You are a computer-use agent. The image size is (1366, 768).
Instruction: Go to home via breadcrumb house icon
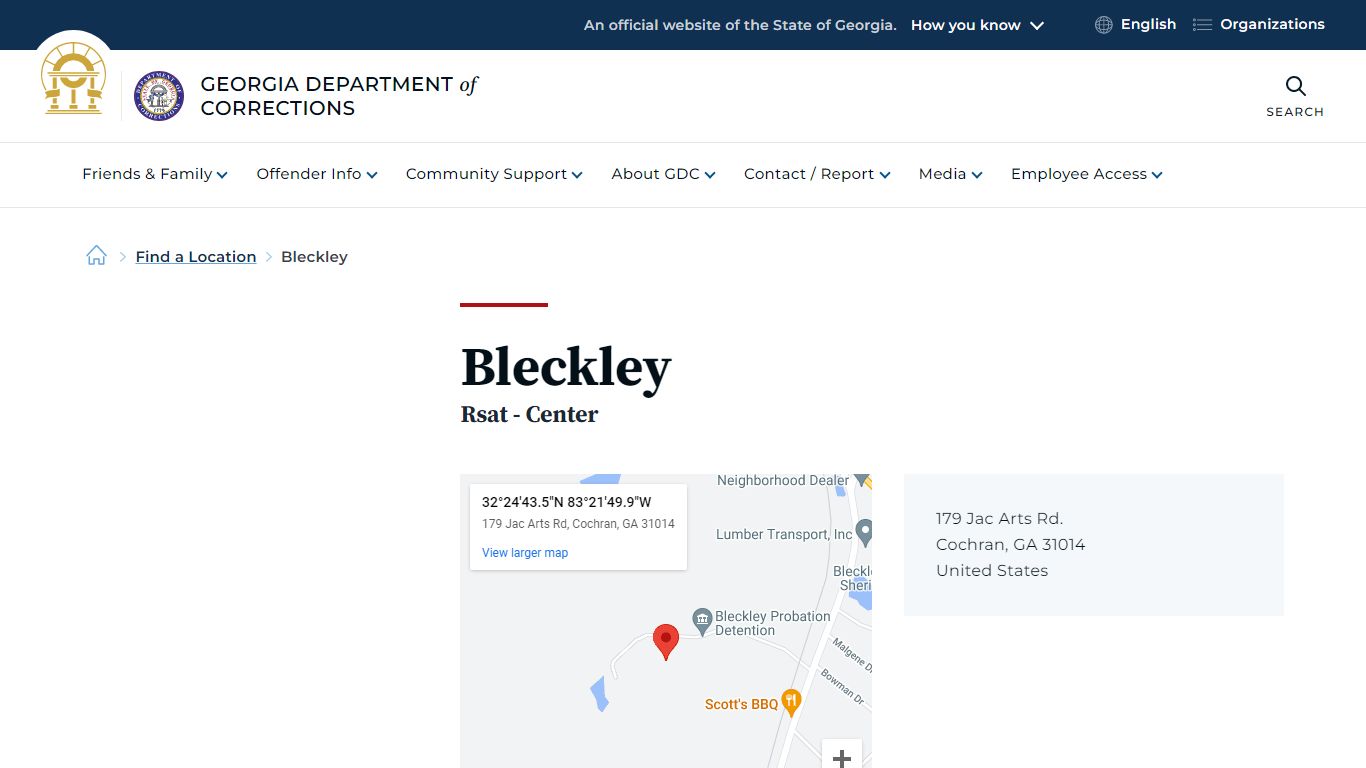pos(96,256)
